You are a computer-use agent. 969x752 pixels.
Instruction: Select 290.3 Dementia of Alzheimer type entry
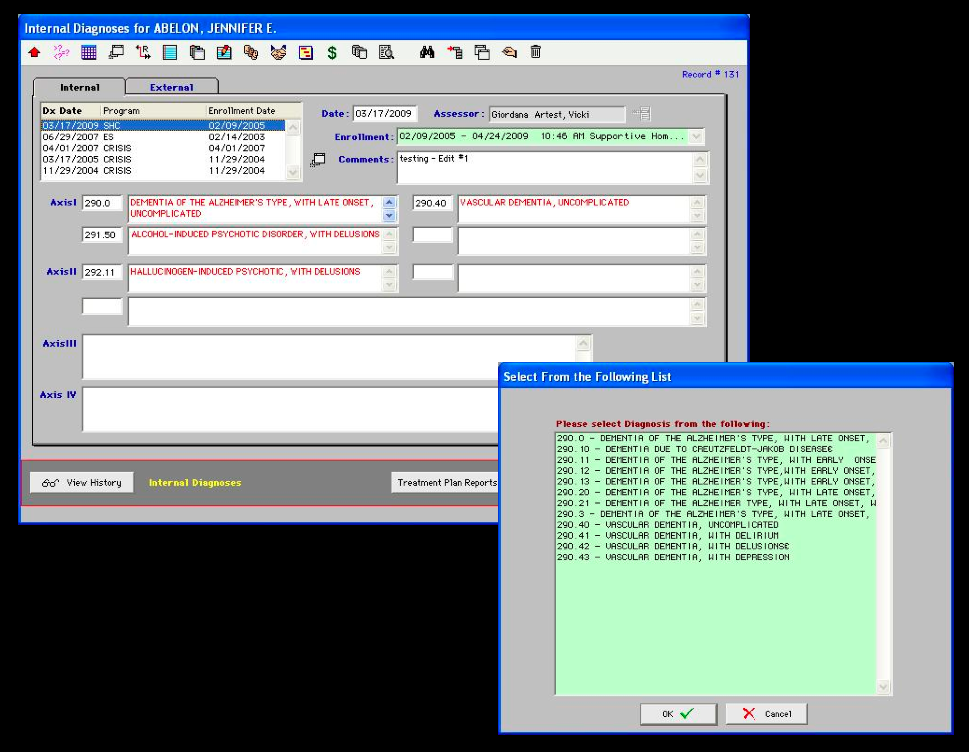[x=716, y=514]
